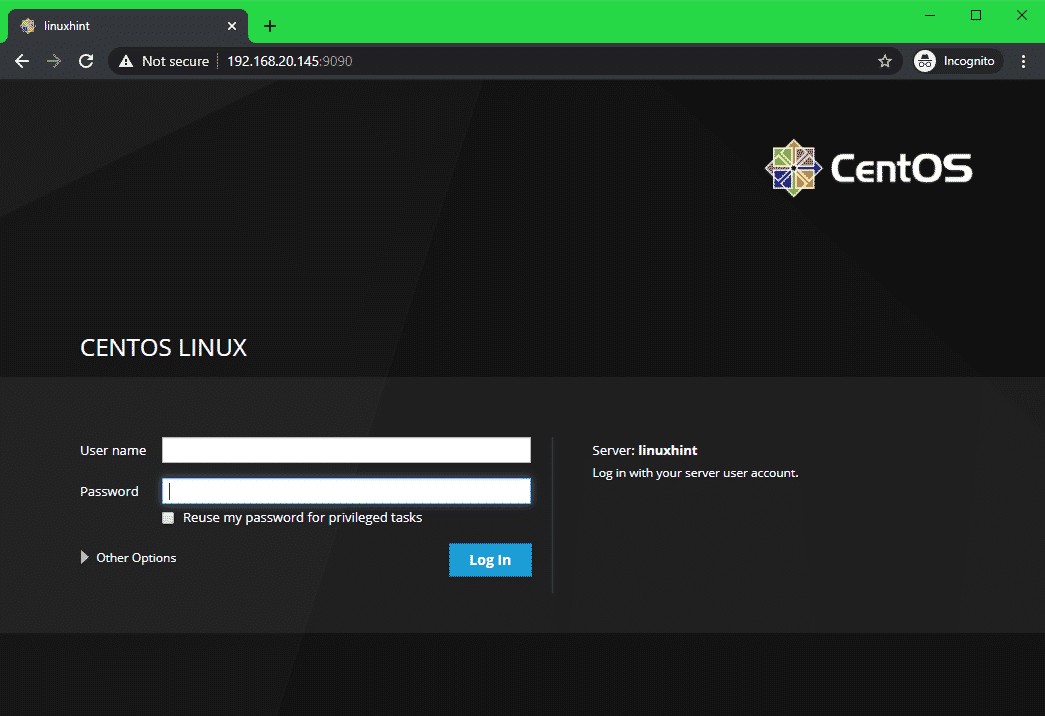Click the Password label
Screen dimensions: 1045x716
tap(109, 491)
